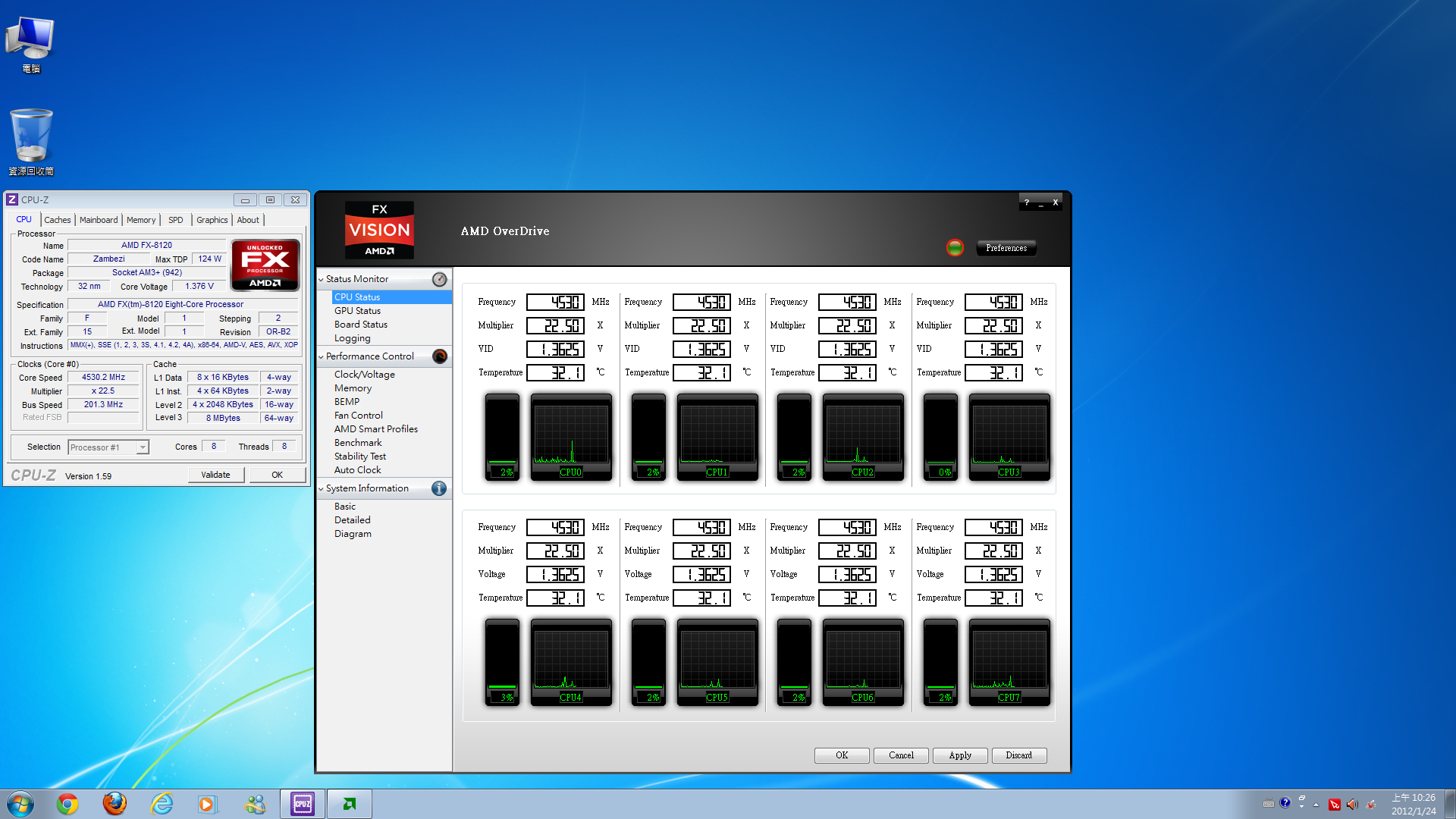
Task: Launch Firefox from the taskbar
Action: tap(115, 804)
